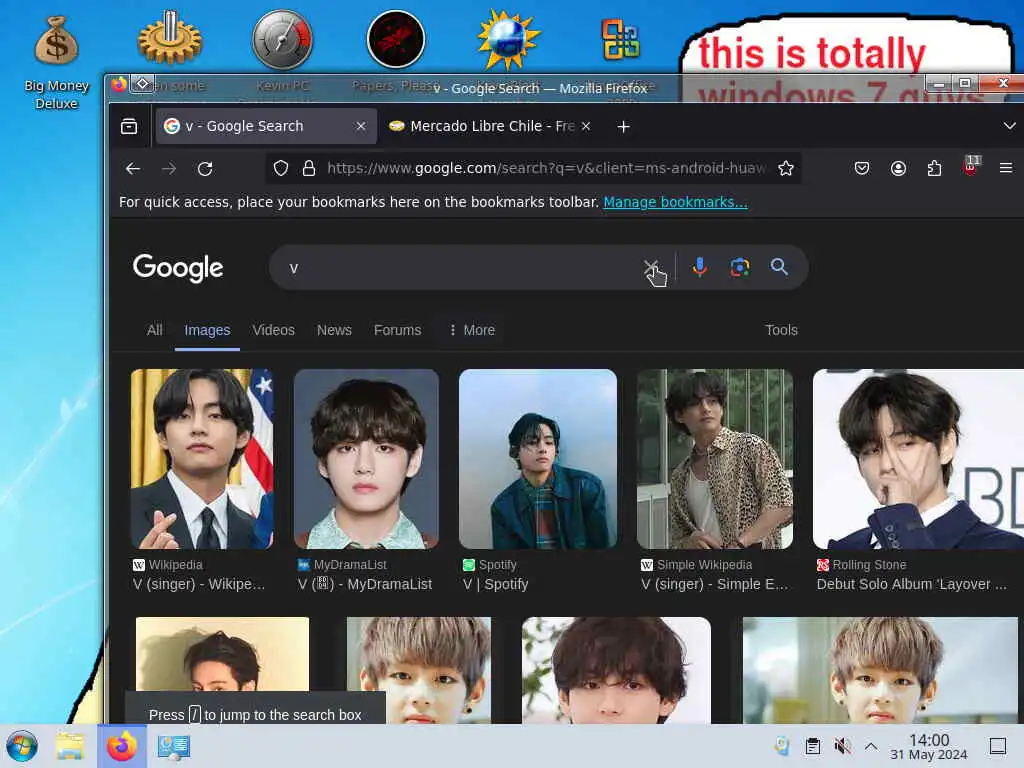Open the clipboard tray icon
Viewport: 1024px width, 768px height.
[x=812, y=746]
